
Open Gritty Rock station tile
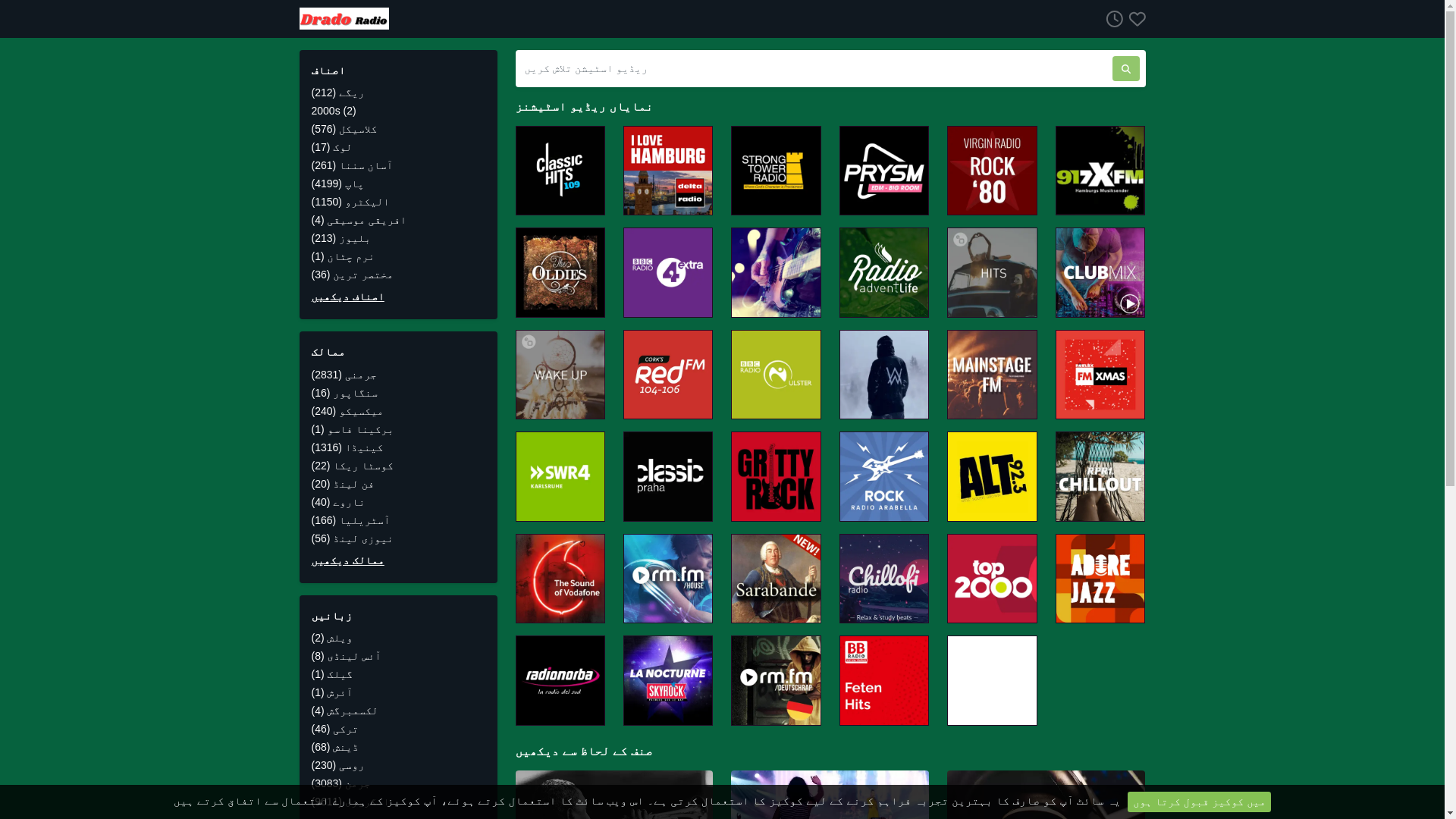(776, 477)
